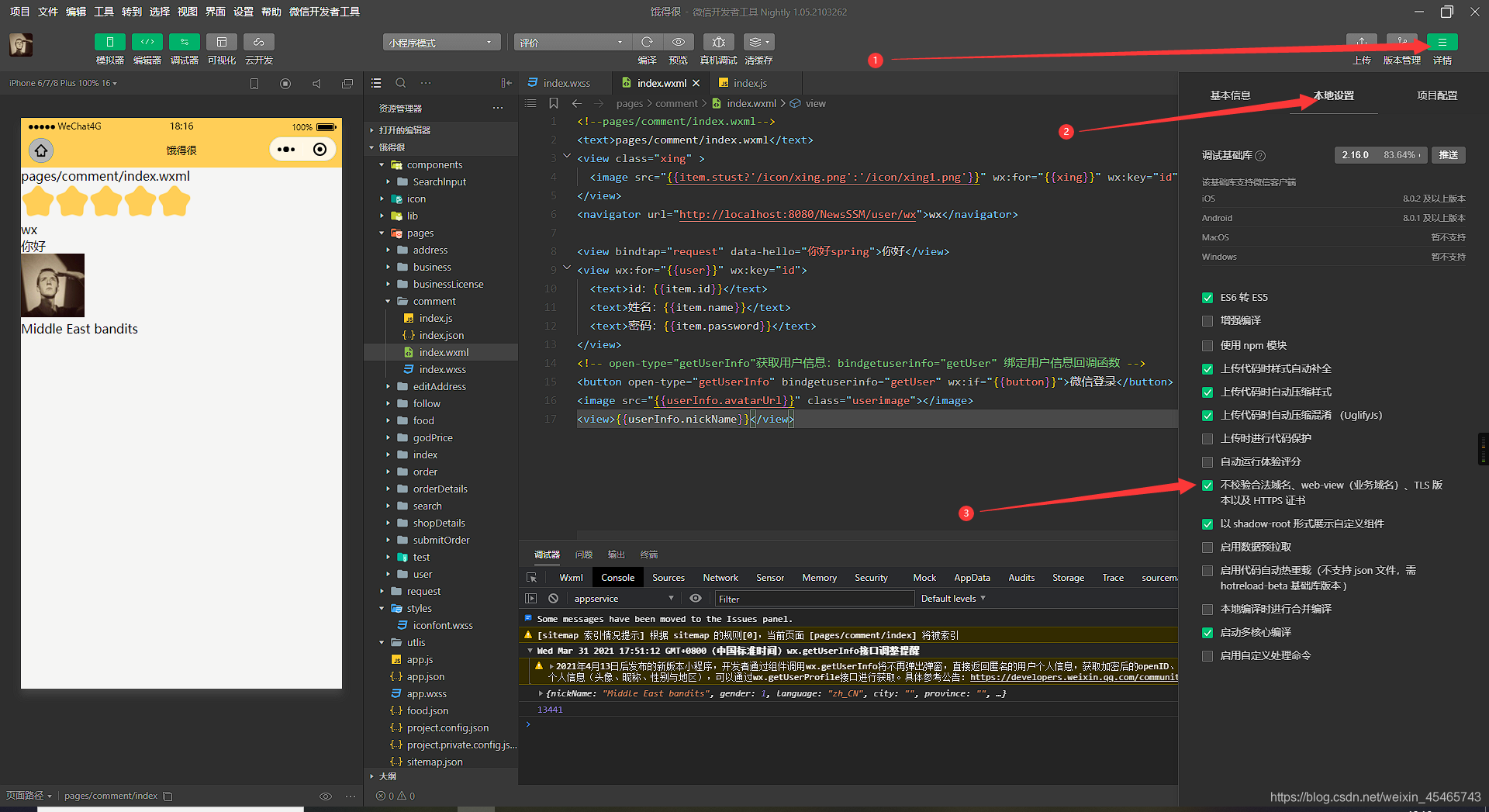
Task: Open the 可视化 visual layout button
Action: (x=221, y=42)
